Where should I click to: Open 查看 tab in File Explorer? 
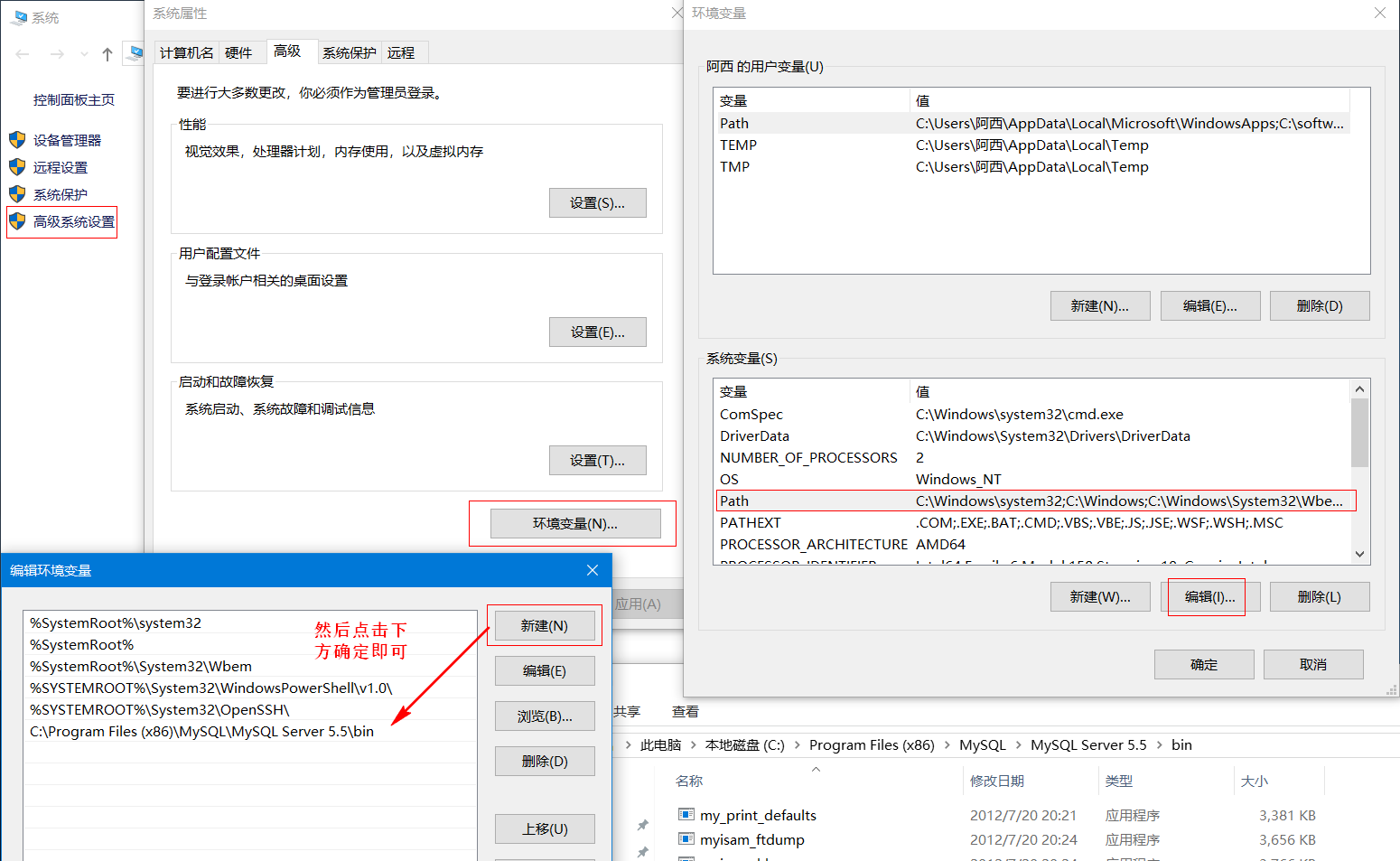pos(686,712)
